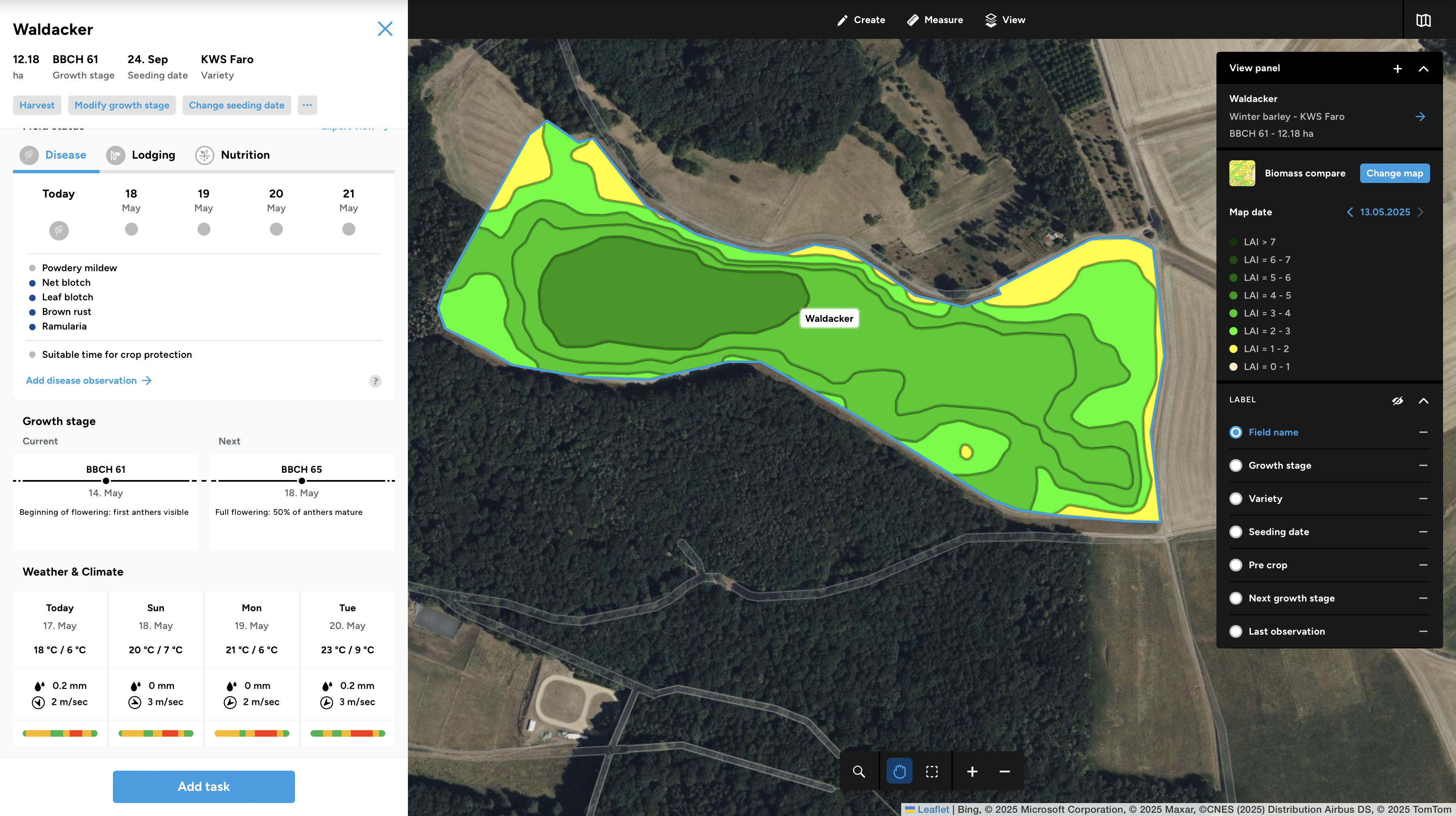The height and width of the screenshot is (816, 1456).
Task: Click minus icon beside Growth stage
Action: [x=1423, y=465]
